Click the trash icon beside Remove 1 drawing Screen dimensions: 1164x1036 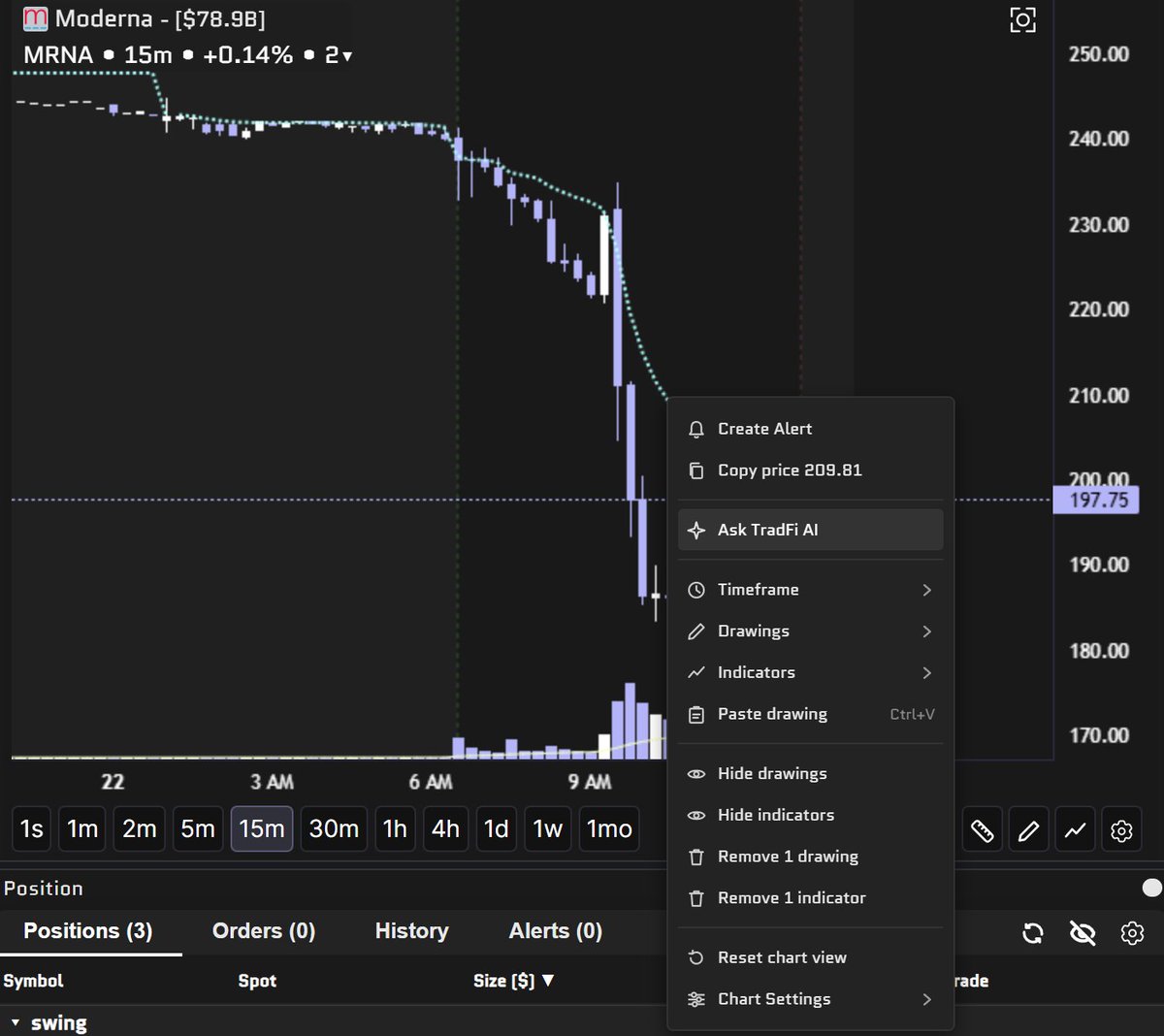pyautogui.click(x=695, y=858)
